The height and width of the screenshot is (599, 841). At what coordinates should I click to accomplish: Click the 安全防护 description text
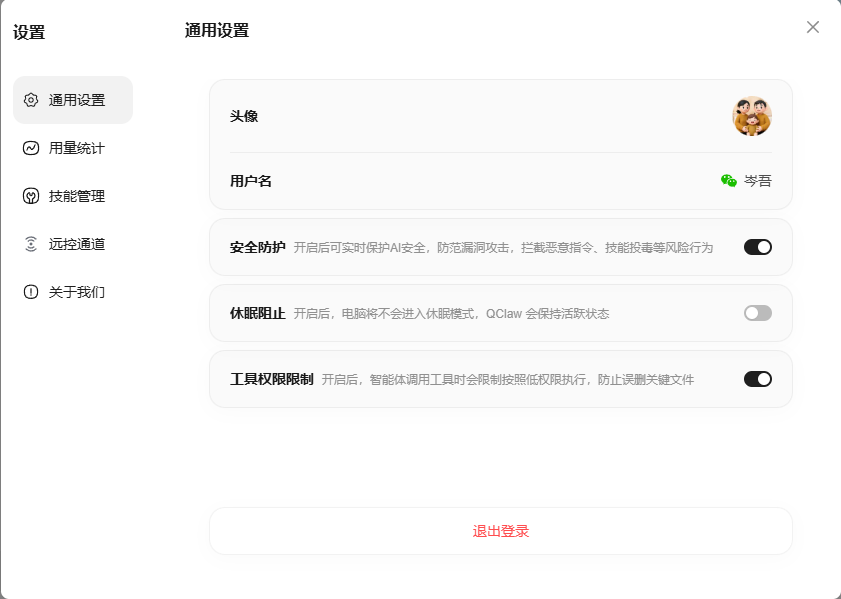tap(503, 247)
